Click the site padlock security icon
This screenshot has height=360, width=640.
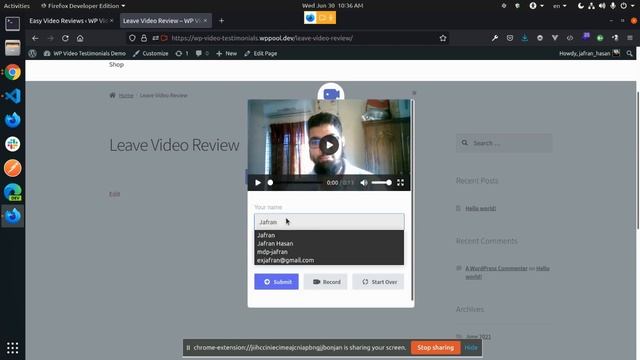tap(144, 38)
